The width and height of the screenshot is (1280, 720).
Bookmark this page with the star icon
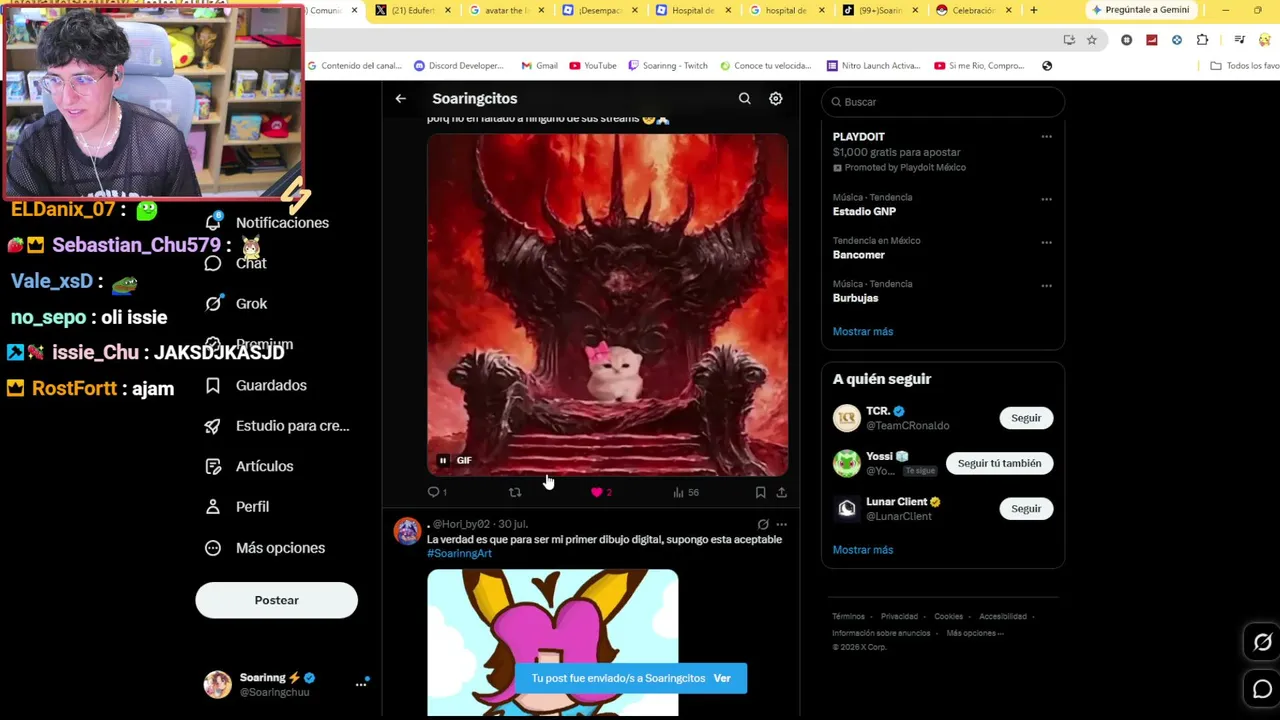[1092, 40]
